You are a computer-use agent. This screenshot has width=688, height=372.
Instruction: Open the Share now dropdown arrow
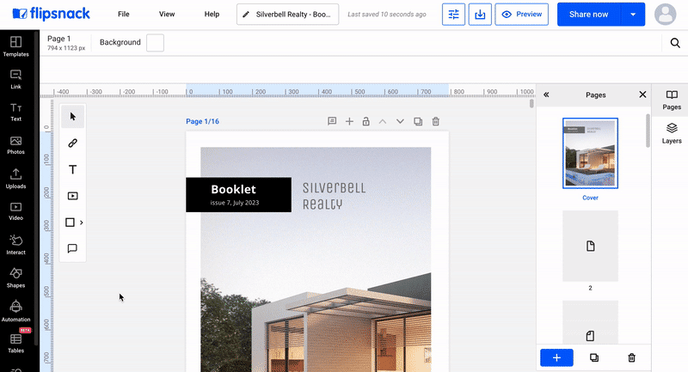[633, 14]
